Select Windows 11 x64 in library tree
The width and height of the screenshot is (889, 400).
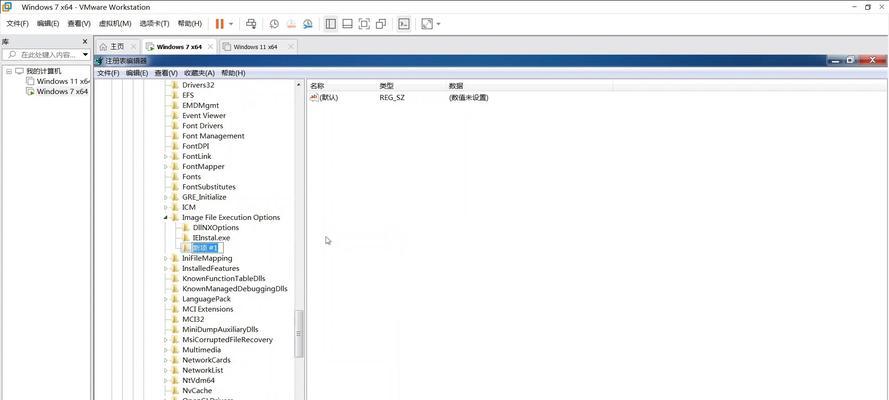point(57,81)
